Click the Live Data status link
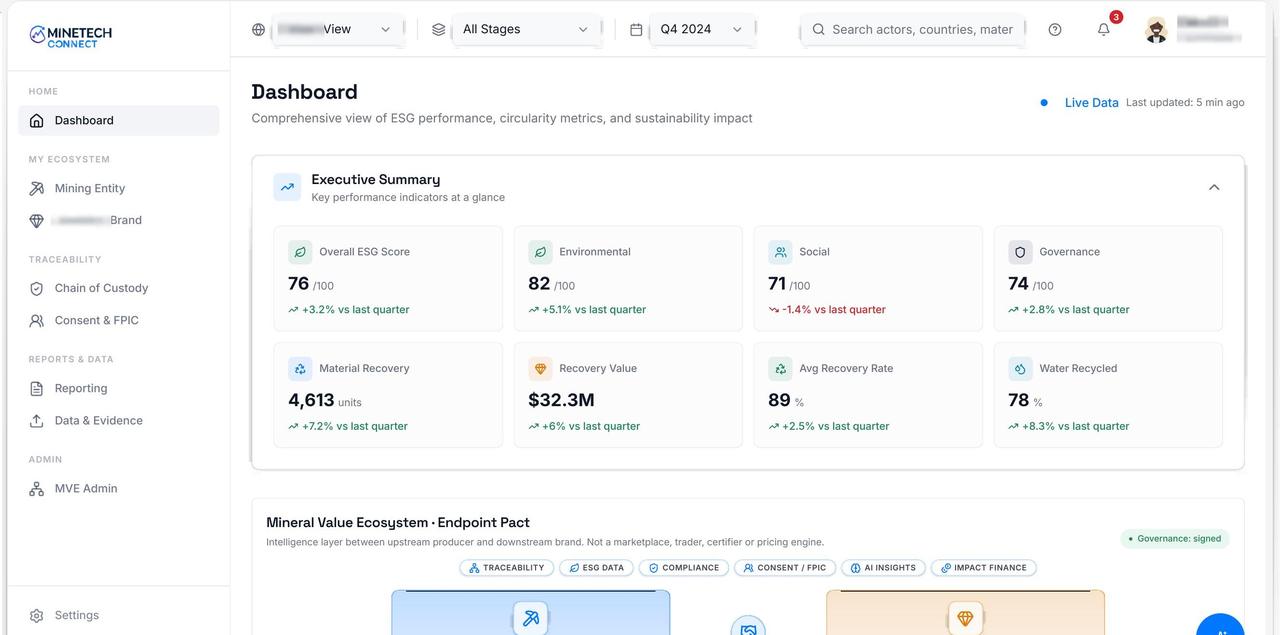This screenshot has height=635, width=1280. click(1091, 102)
